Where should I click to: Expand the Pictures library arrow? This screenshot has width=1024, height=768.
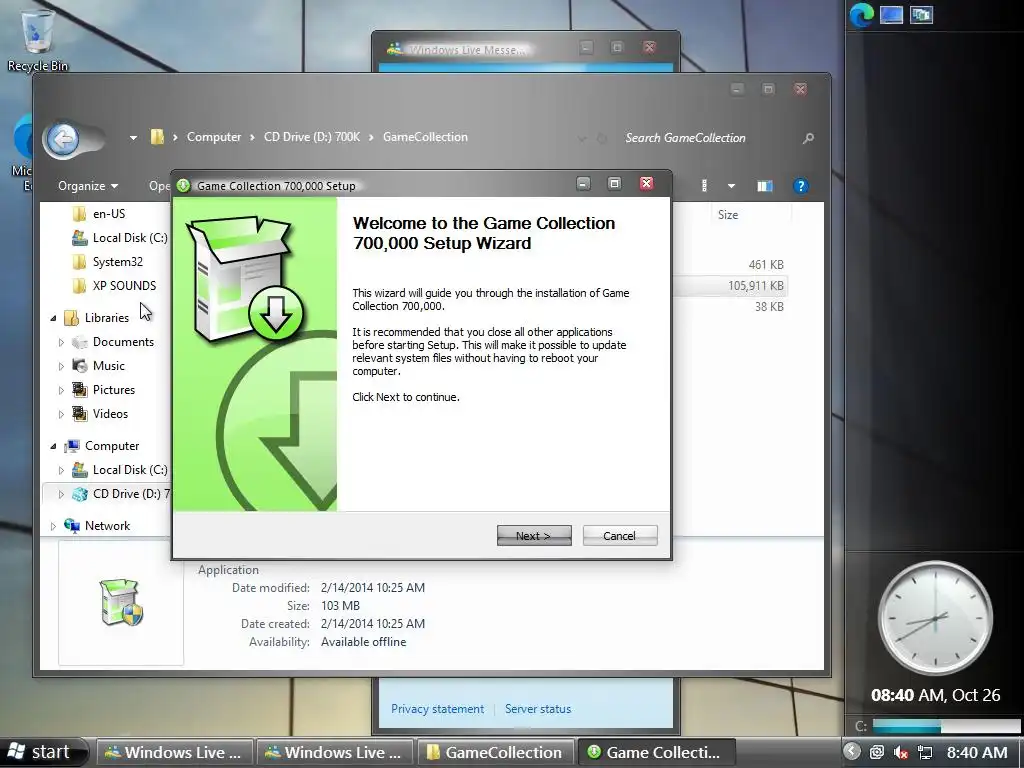click(x=61, y=391)
